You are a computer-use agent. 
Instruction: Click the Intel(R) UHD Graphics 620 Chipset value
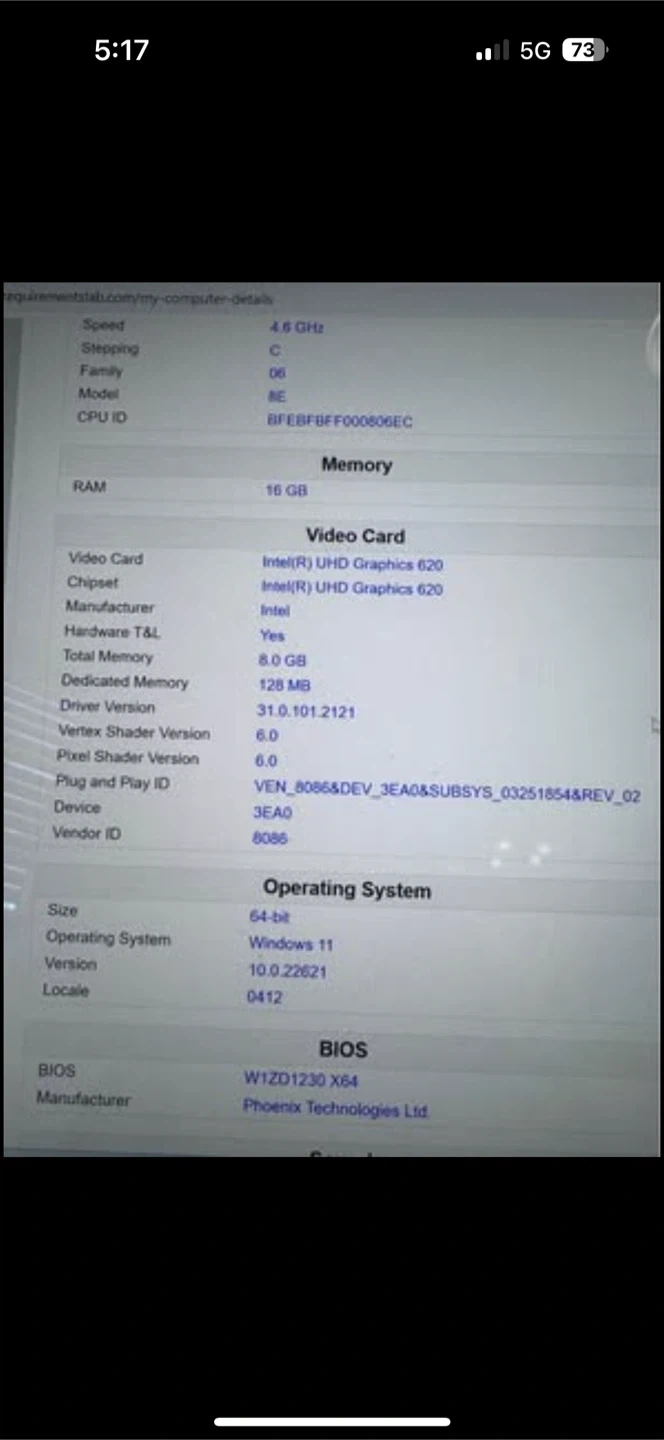coord(351,588)
